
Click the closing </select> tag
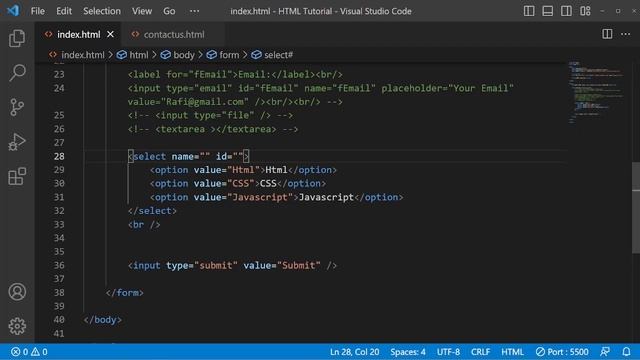point(152,211)
